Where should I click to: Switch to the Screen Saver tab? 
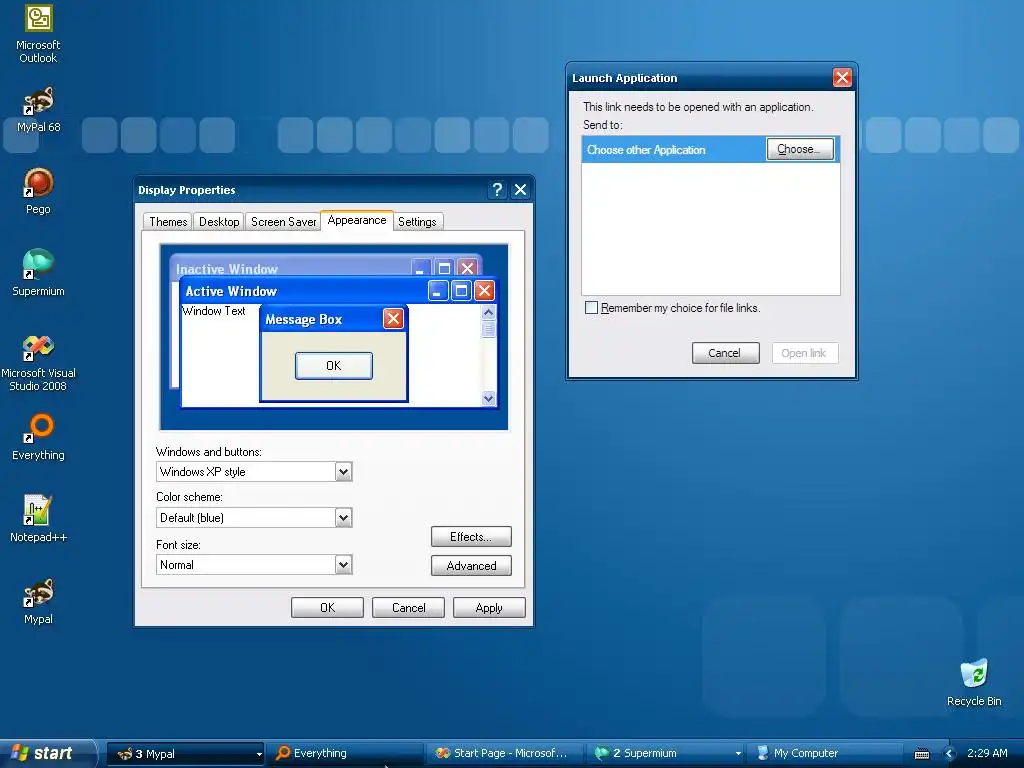tap(283, 222)
